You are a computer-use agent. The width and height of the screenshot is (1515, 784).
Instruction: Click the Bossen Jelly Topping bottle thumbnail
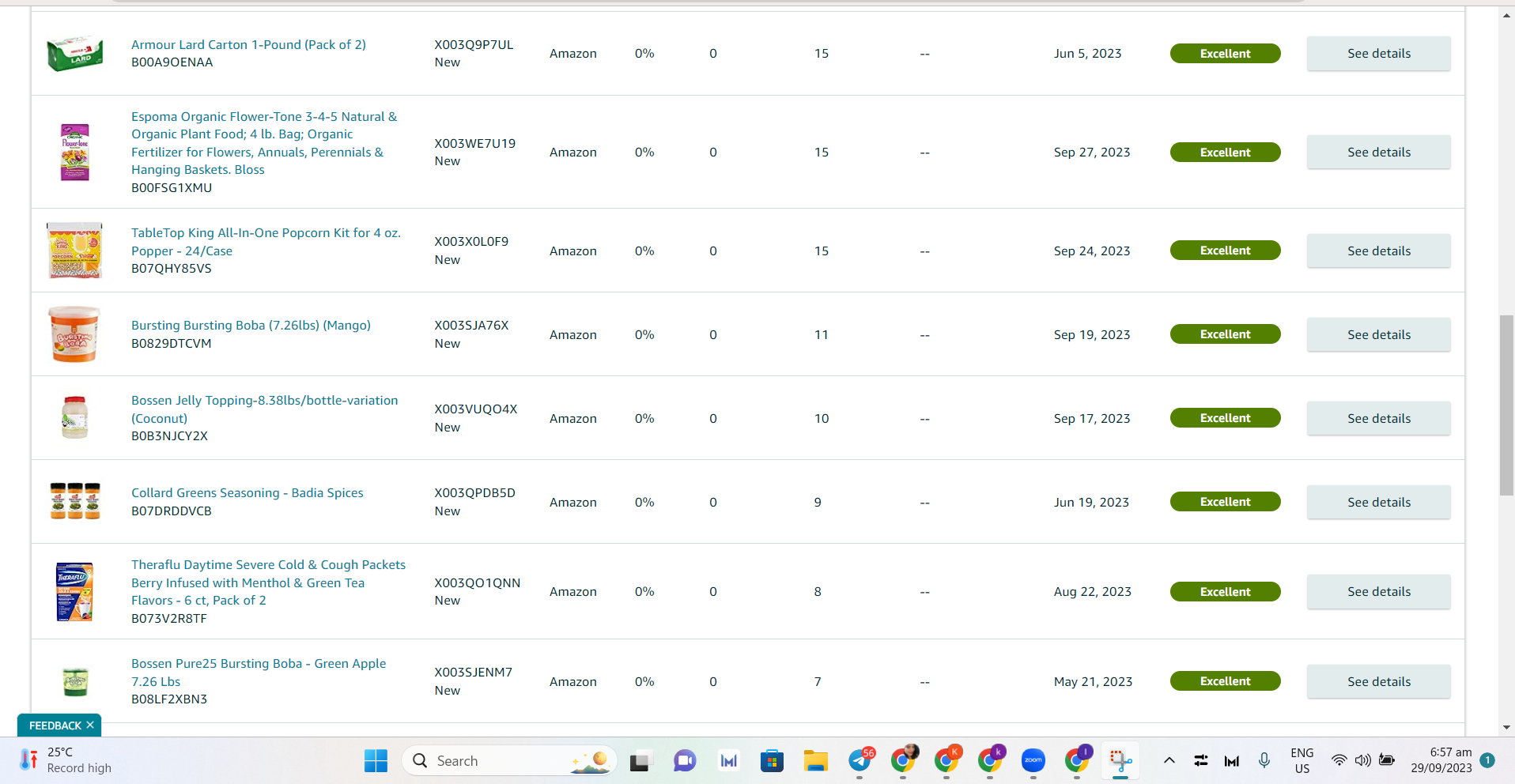[75, 417]
